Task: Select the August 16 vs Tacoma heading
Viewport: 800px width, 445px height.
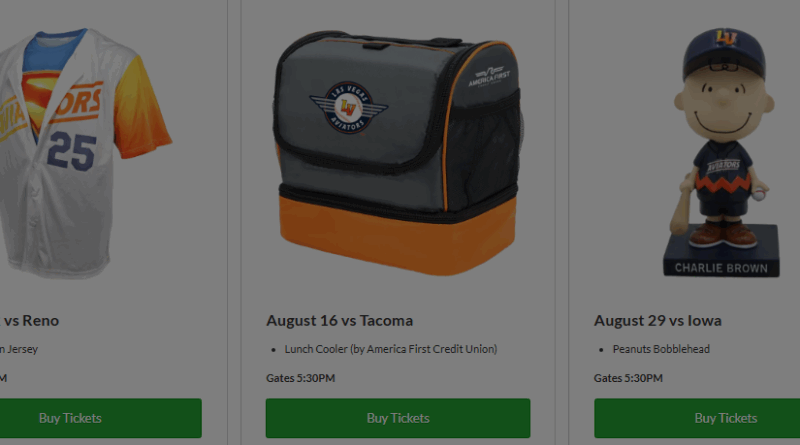Action: pos(339,320)
